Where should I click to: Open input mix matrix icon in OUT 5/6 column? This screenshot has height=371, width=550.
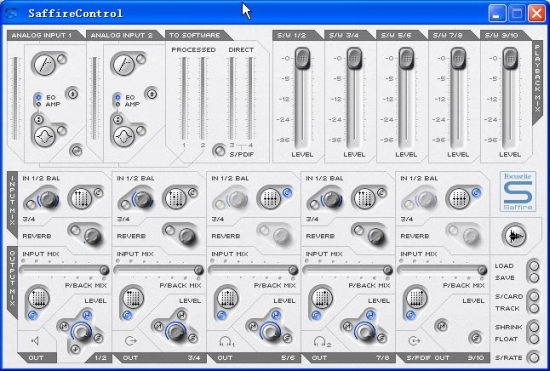(270, 198)
